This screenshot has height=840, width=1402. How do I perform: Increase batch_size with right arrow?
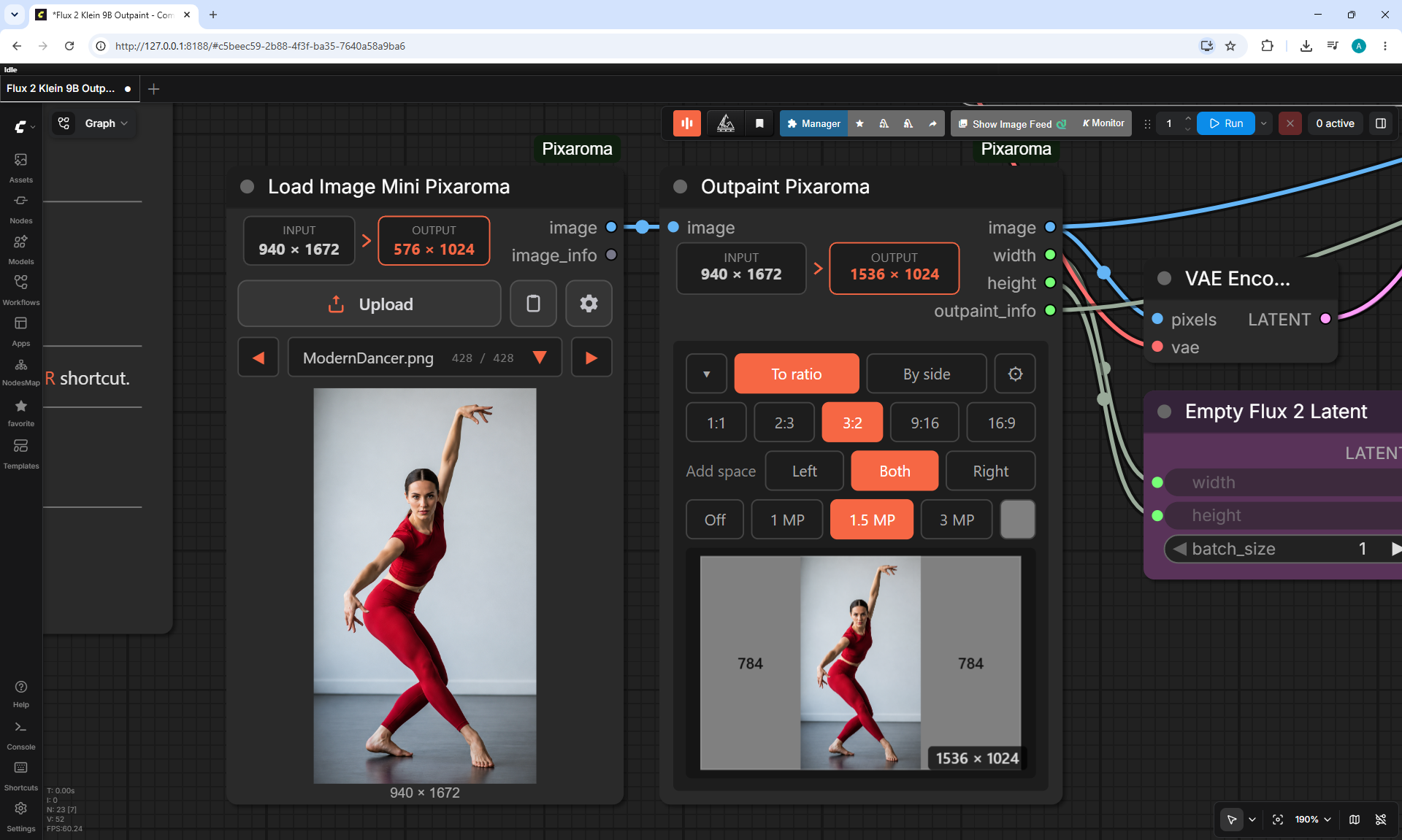1395,549
